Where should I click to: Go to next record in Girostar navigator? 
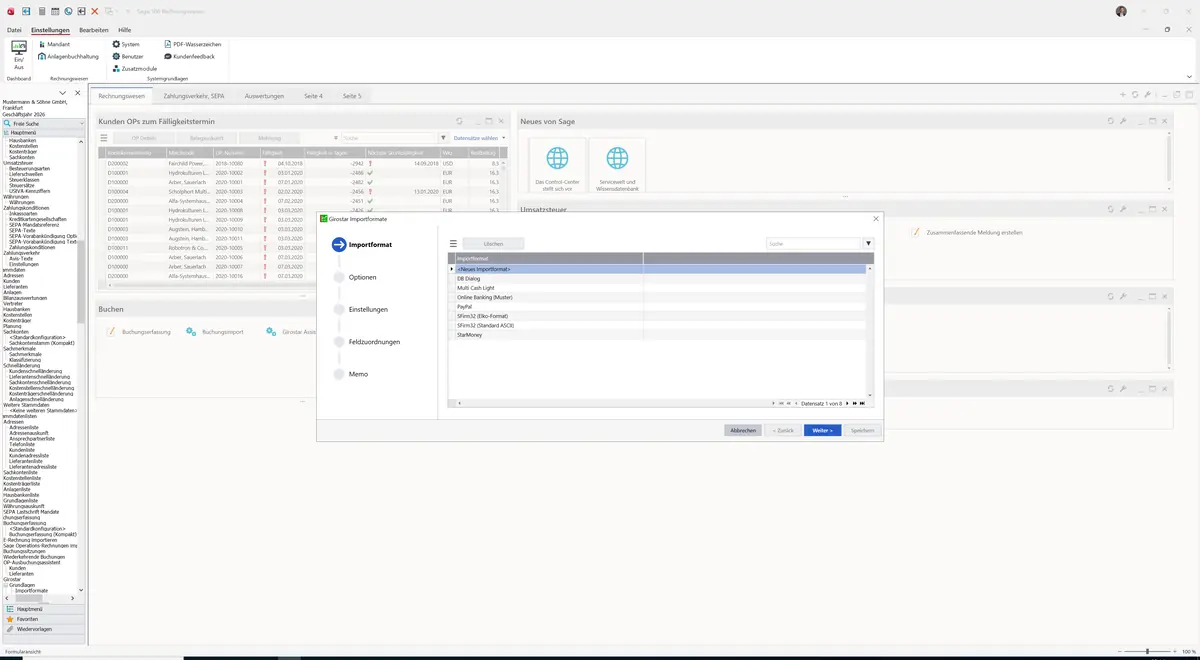click(848, 403)
